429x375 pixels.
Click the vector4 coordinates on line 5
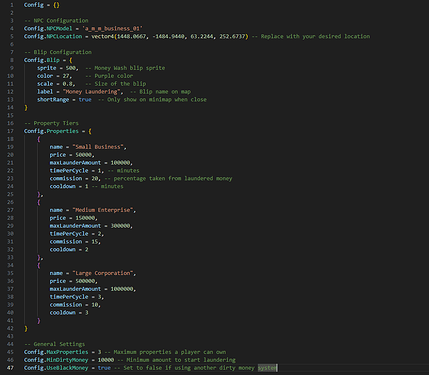(x=170, y=36)
